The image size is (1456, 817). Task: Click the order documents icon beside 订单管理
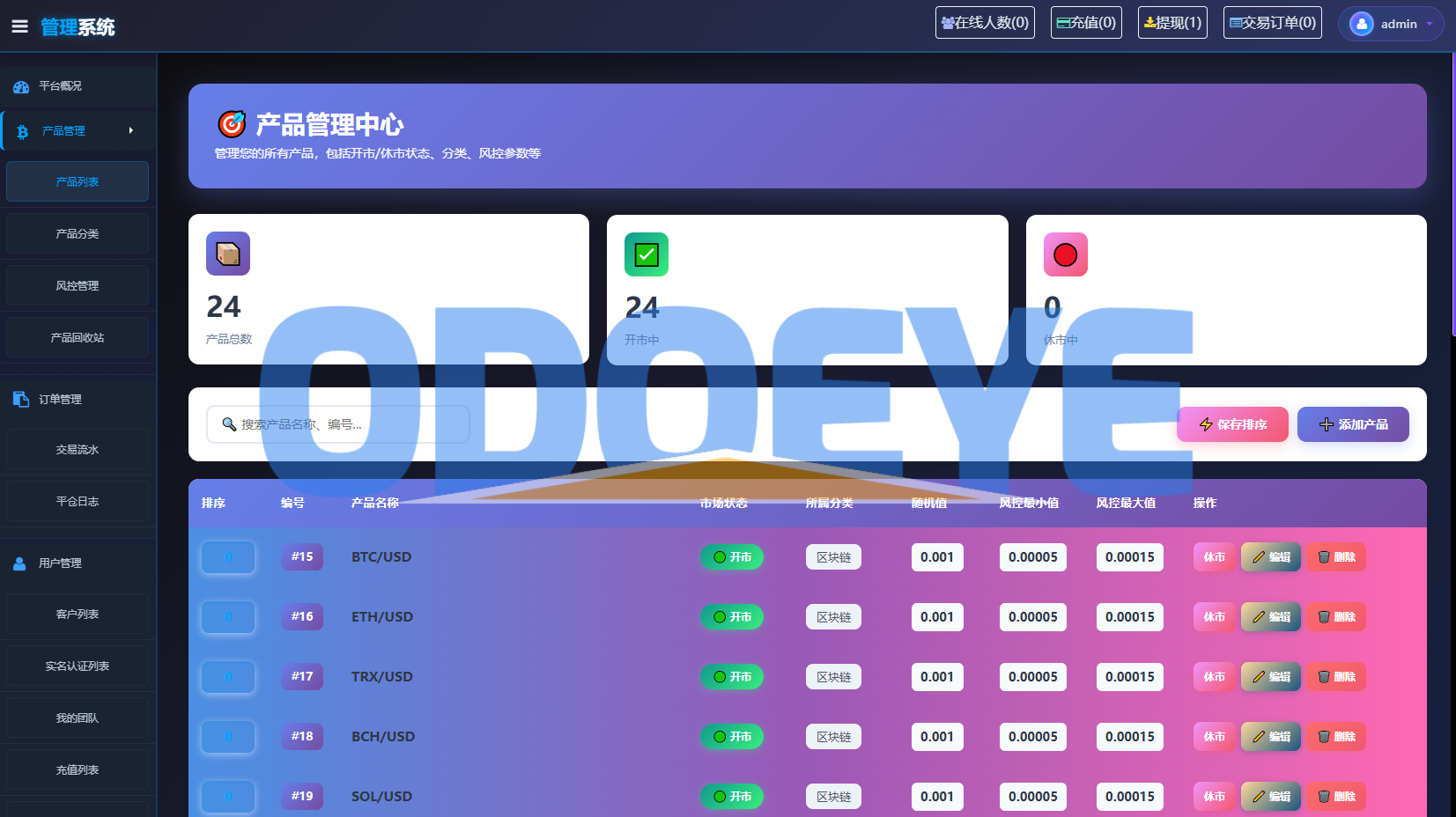point(21,399)
